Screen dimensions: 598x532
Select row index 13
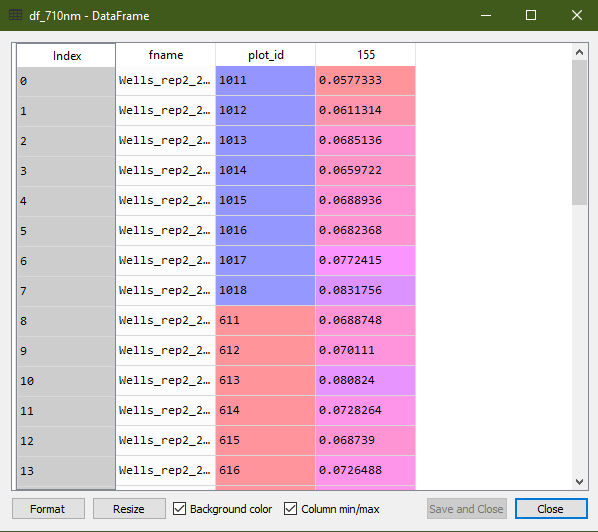[66, 471]
